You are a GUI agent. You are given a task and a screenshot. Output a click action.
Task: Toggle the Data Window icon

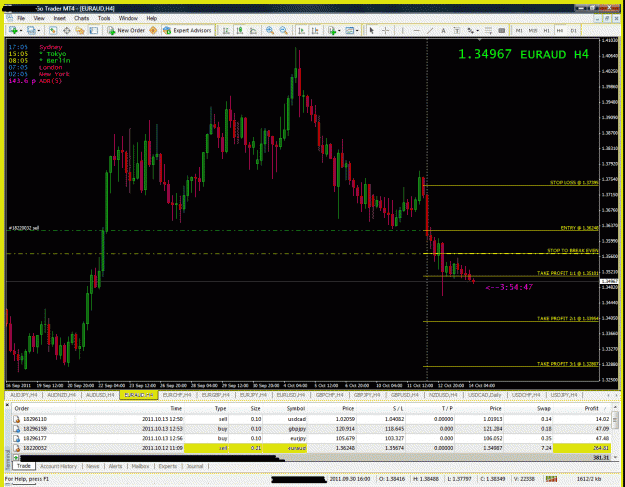67,30
